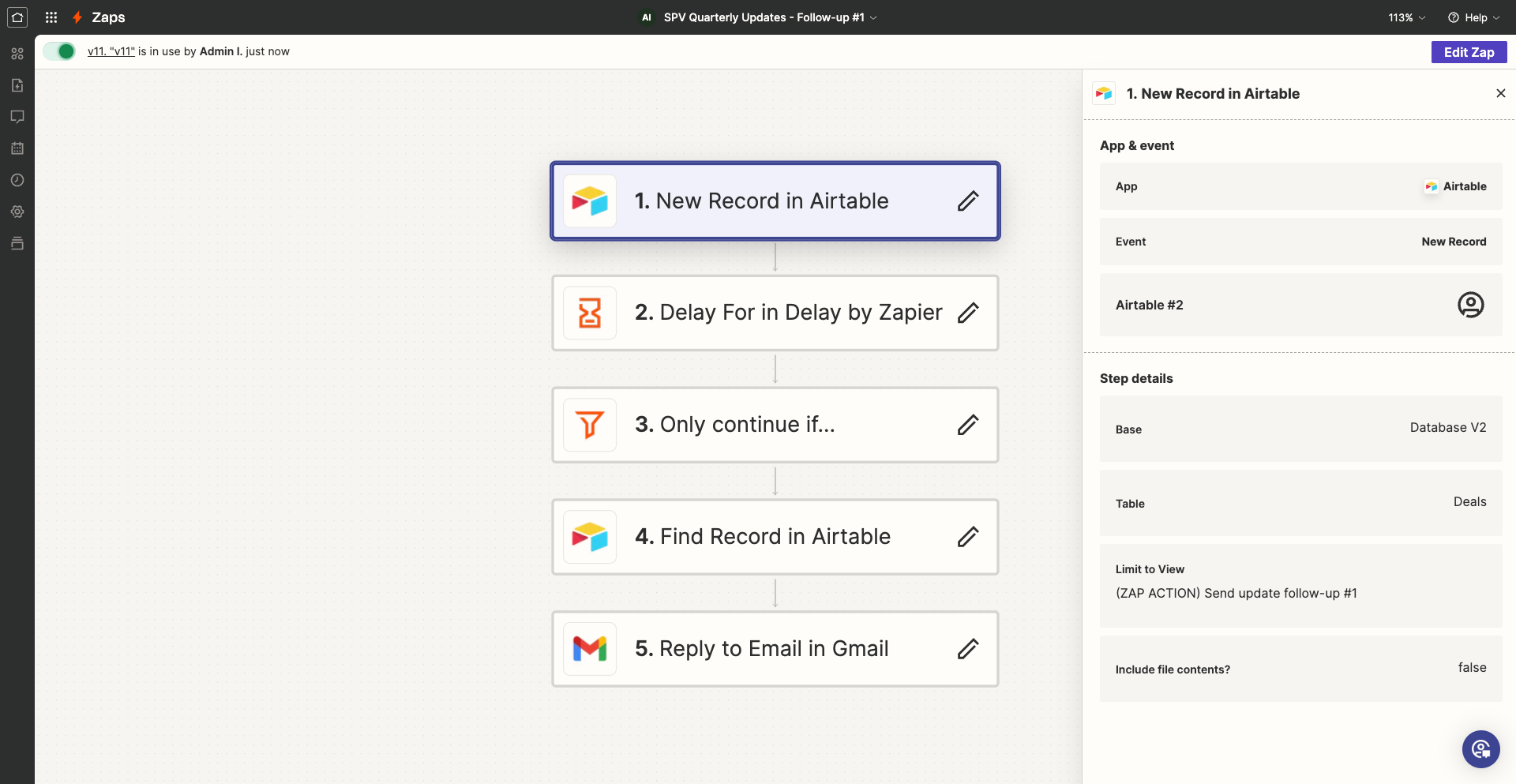The height and width of the screenshot is (784, 1516).
Task: Edit the Delay step via pencil icon
Action: pos(968,313)
